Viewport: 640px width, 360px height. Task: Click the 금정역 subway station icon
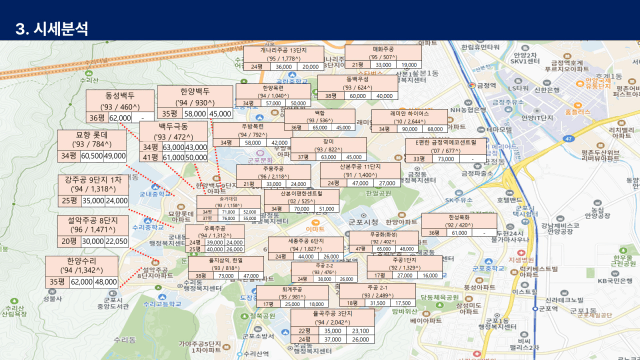pos(472,85)
